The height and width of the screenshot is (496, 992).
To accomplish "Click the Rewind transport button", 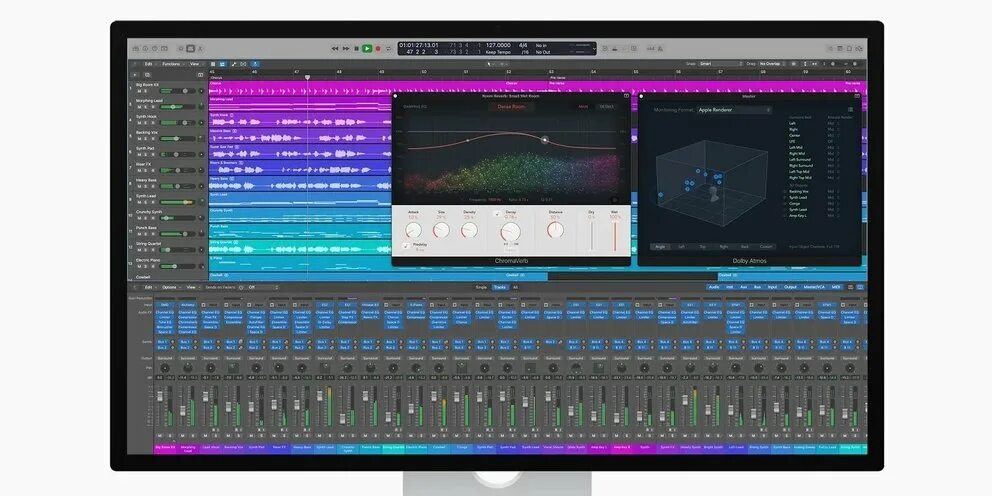I will 335,49.
